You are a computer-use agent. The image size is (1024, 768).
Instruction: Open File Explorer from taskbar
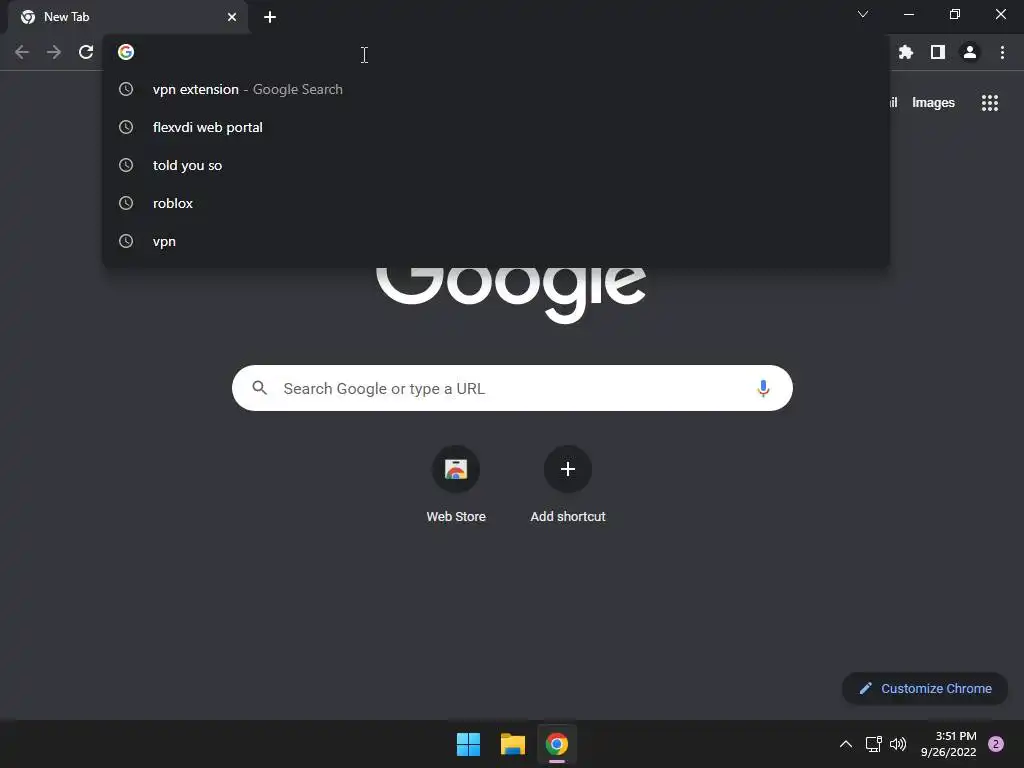tap(513, 744)
